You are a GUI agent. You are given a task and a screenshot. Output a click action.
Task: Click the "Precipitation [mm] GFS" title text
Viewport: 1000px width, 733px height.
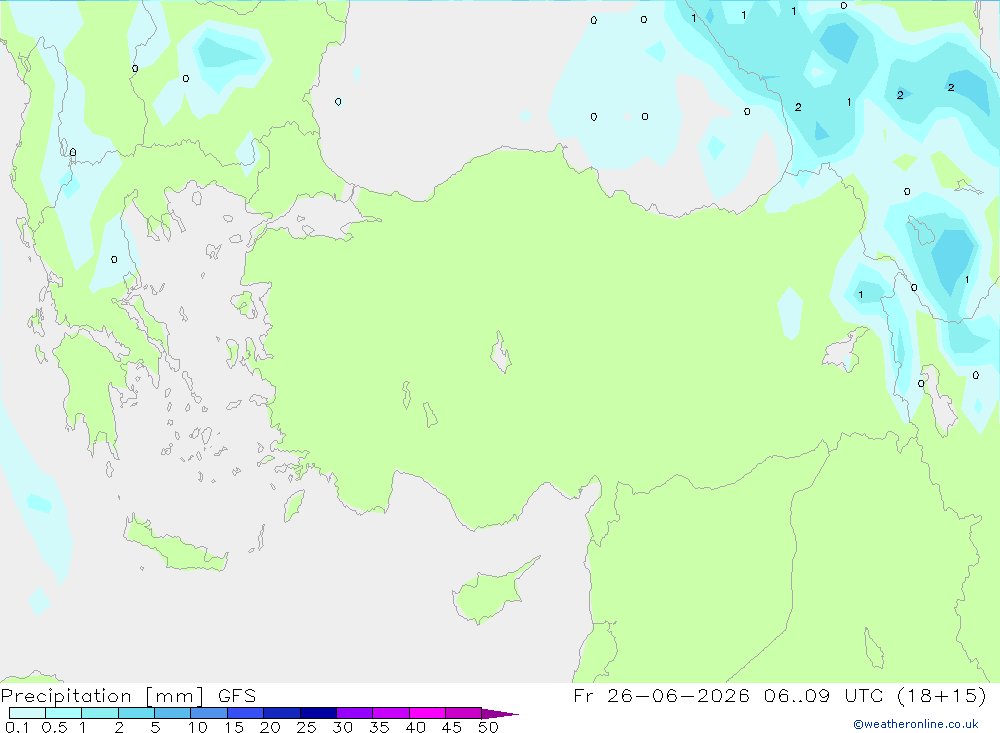128,696
